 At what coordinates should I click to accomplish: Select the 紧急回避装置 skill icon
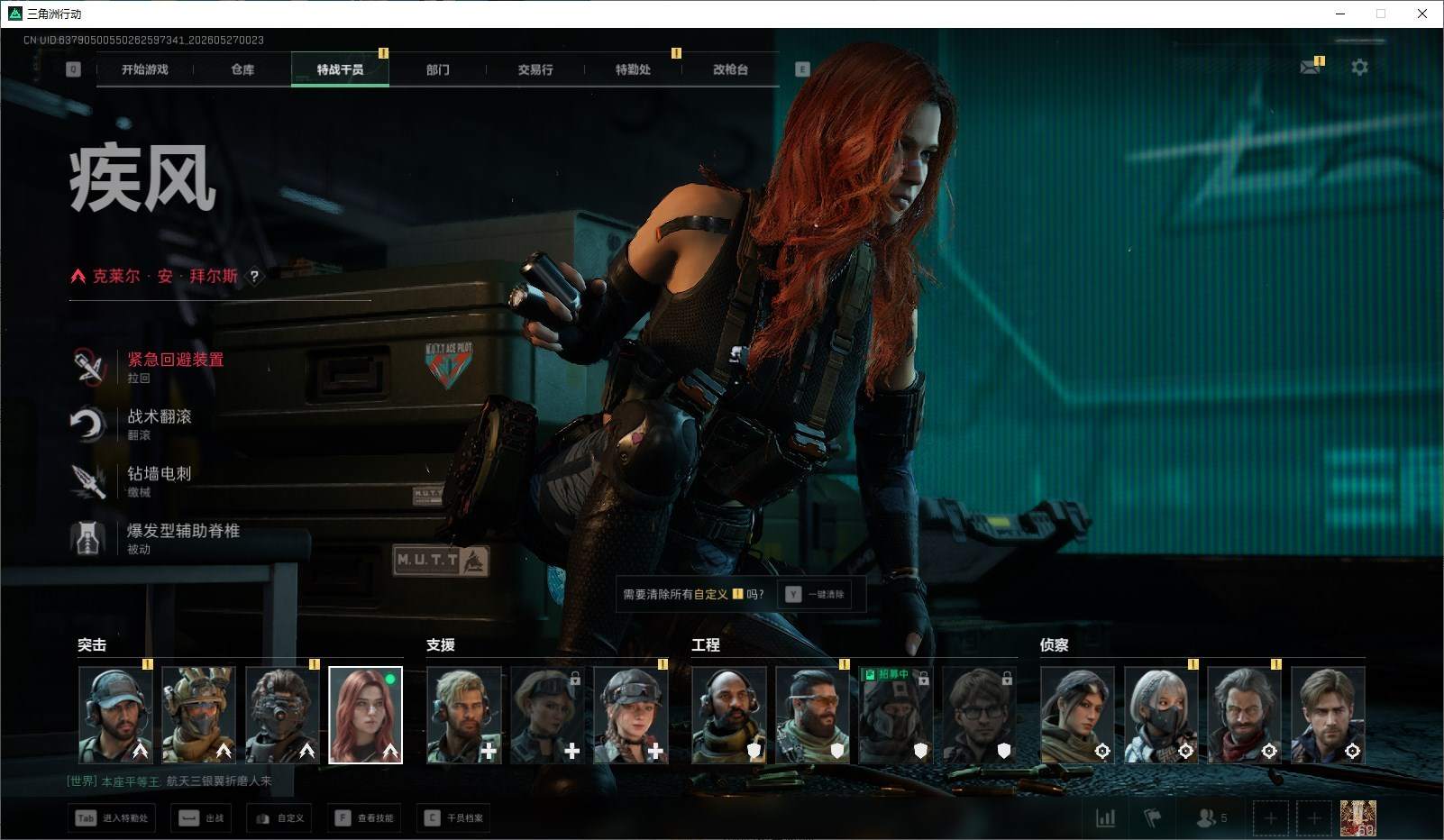[88, 366]
